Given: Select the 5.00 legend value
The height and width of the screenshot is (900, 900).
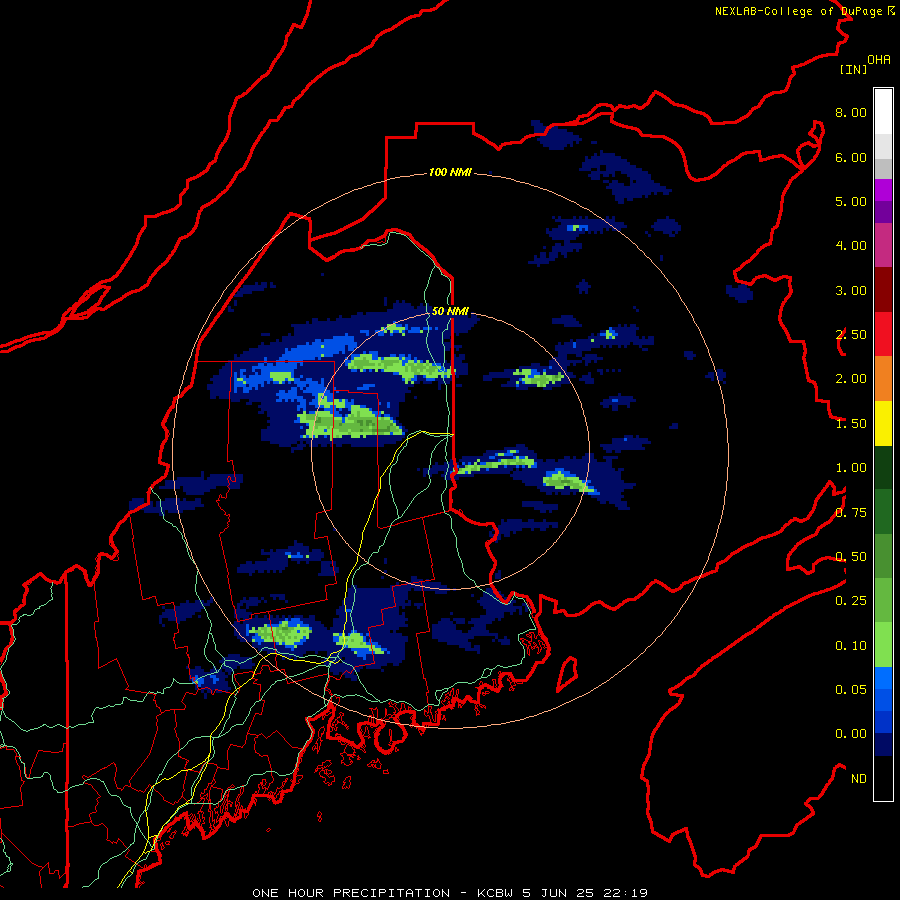Looking at the screenshot, I should coord(851,201).
